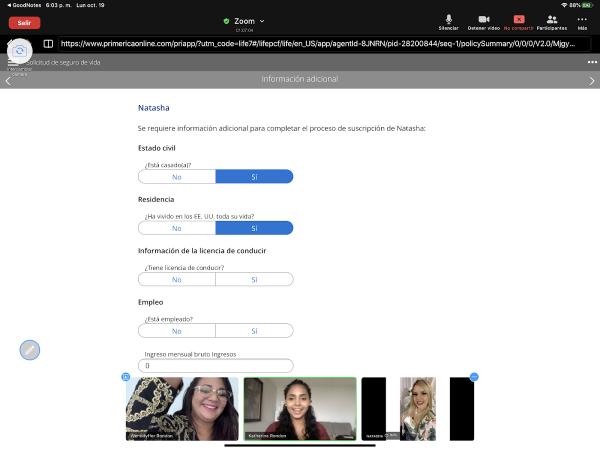
Task: Stop camera using Detener video icon
Action: coord(483,21)
